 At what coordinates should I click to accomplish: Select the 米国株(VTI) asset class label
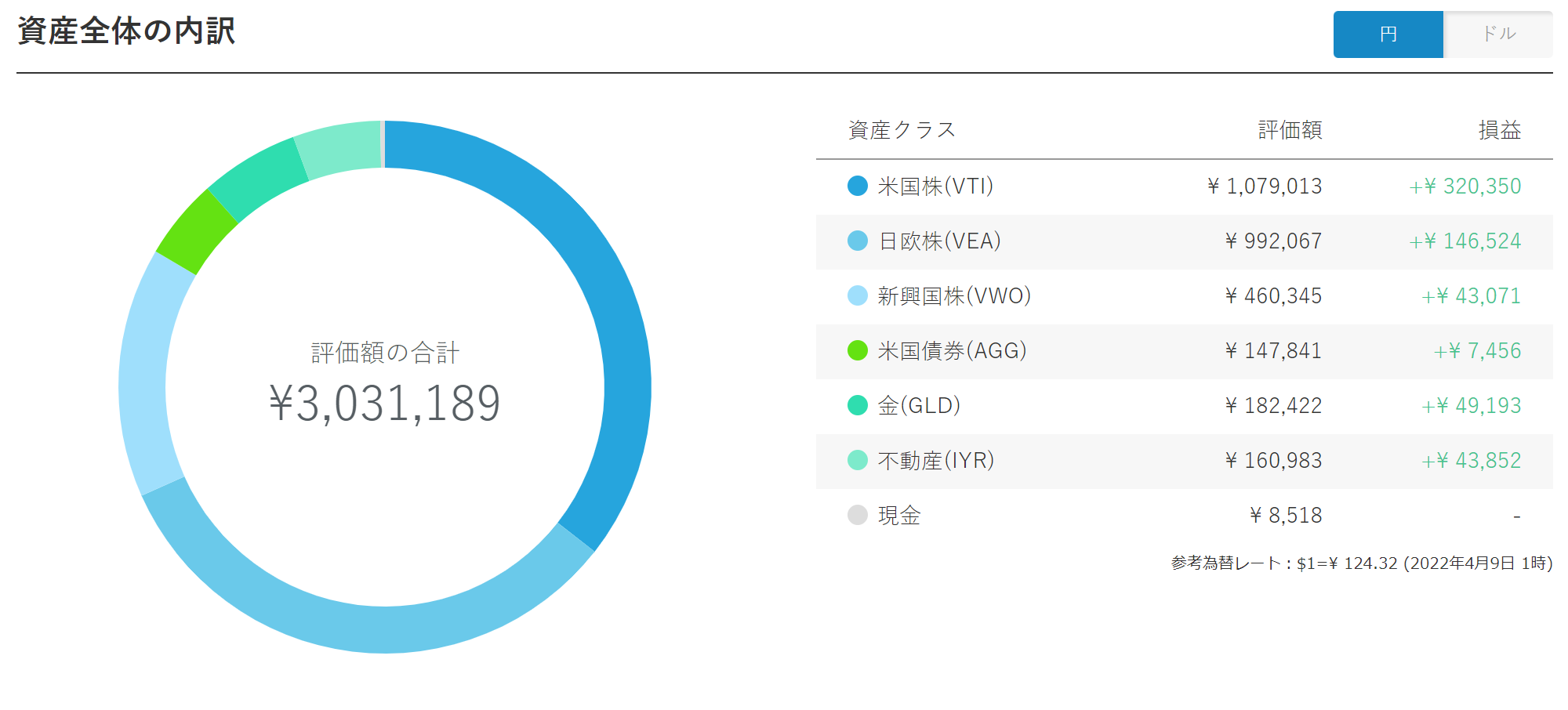pos(935,186)
